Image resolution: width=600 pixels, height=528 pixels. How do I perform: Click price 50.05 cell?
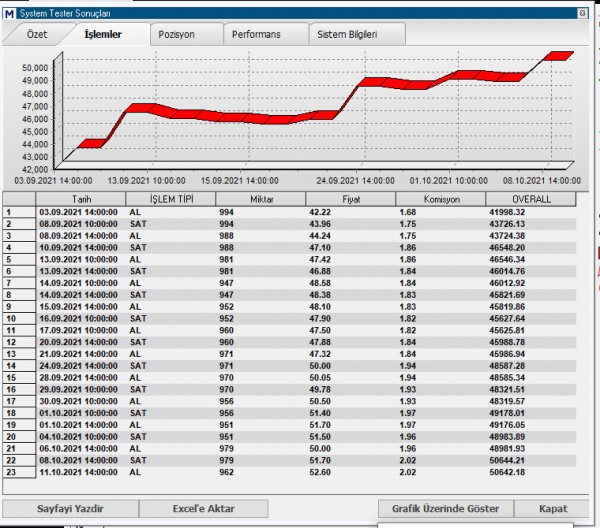point(320,378)
